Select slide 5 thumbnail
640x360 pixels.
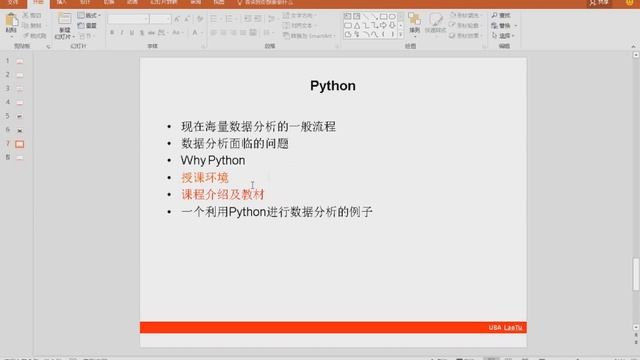[x=19, y=116]
